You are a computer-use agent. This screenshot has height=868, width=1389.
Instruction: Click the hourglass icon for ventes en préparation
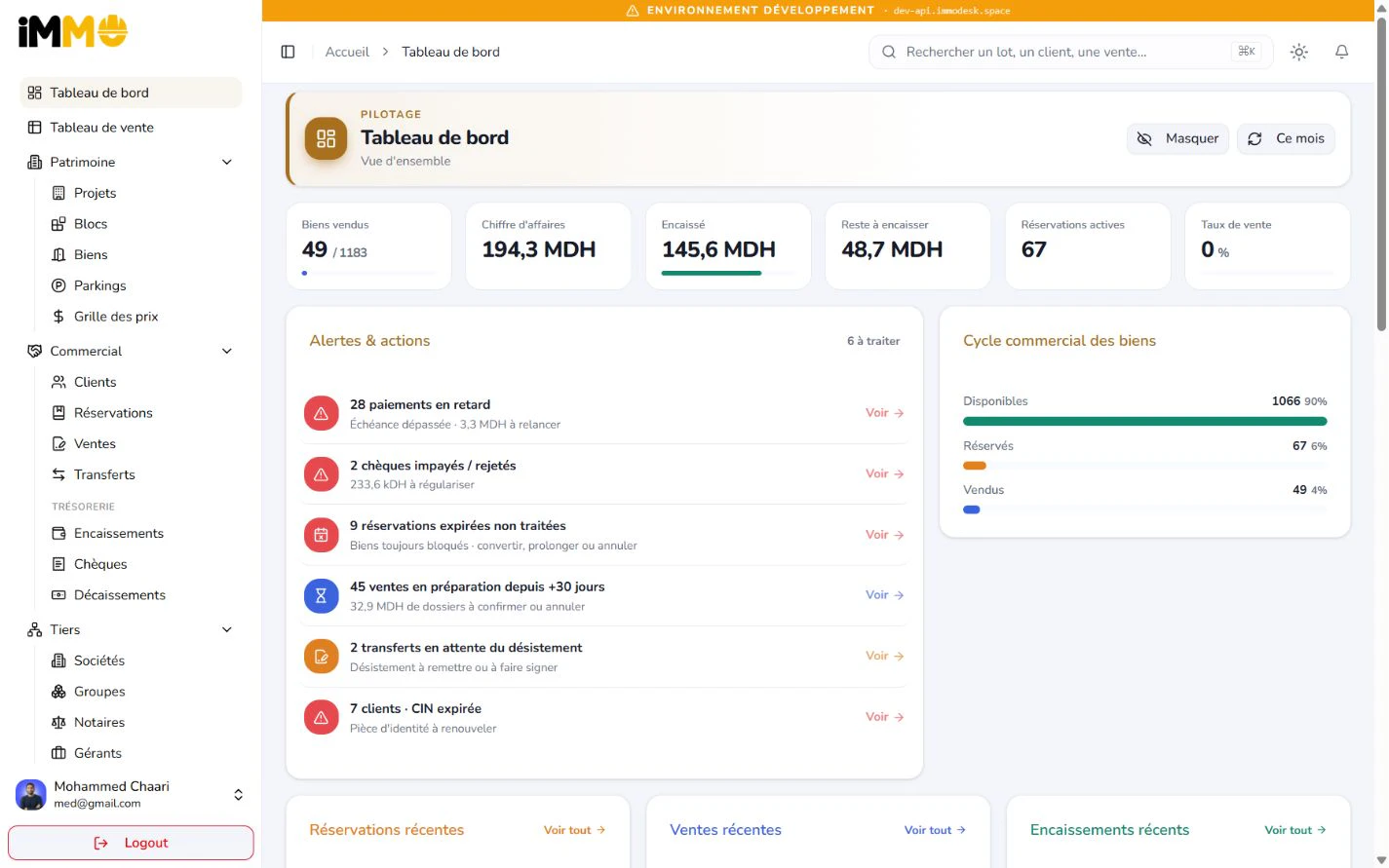[x=321, y=595]
